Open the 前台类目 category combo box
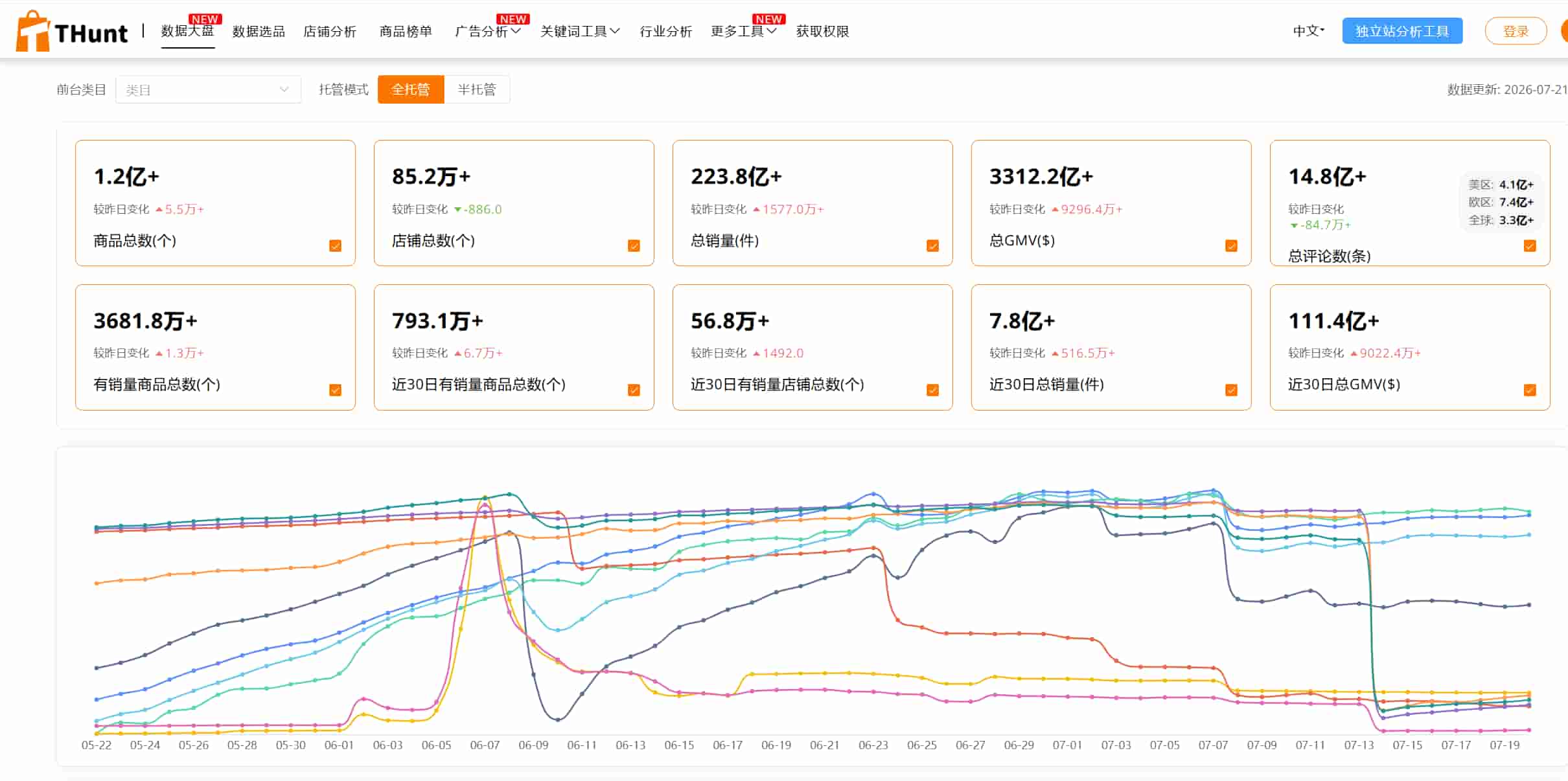Viewport: 1568px width, 781px height. 208,89
